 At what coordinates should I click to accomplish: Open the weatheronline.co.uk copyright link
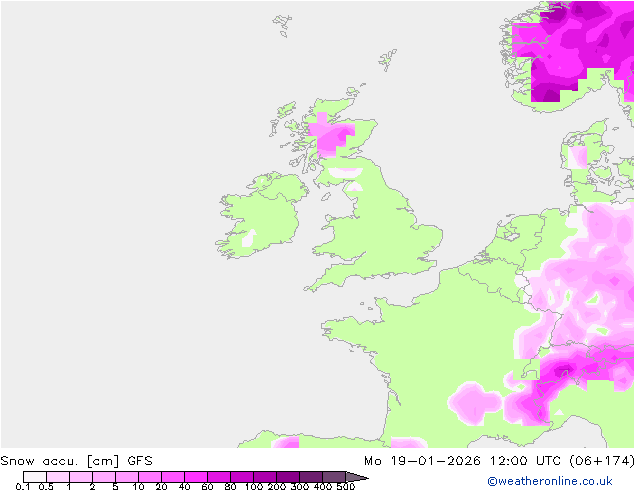click(550, 481)
